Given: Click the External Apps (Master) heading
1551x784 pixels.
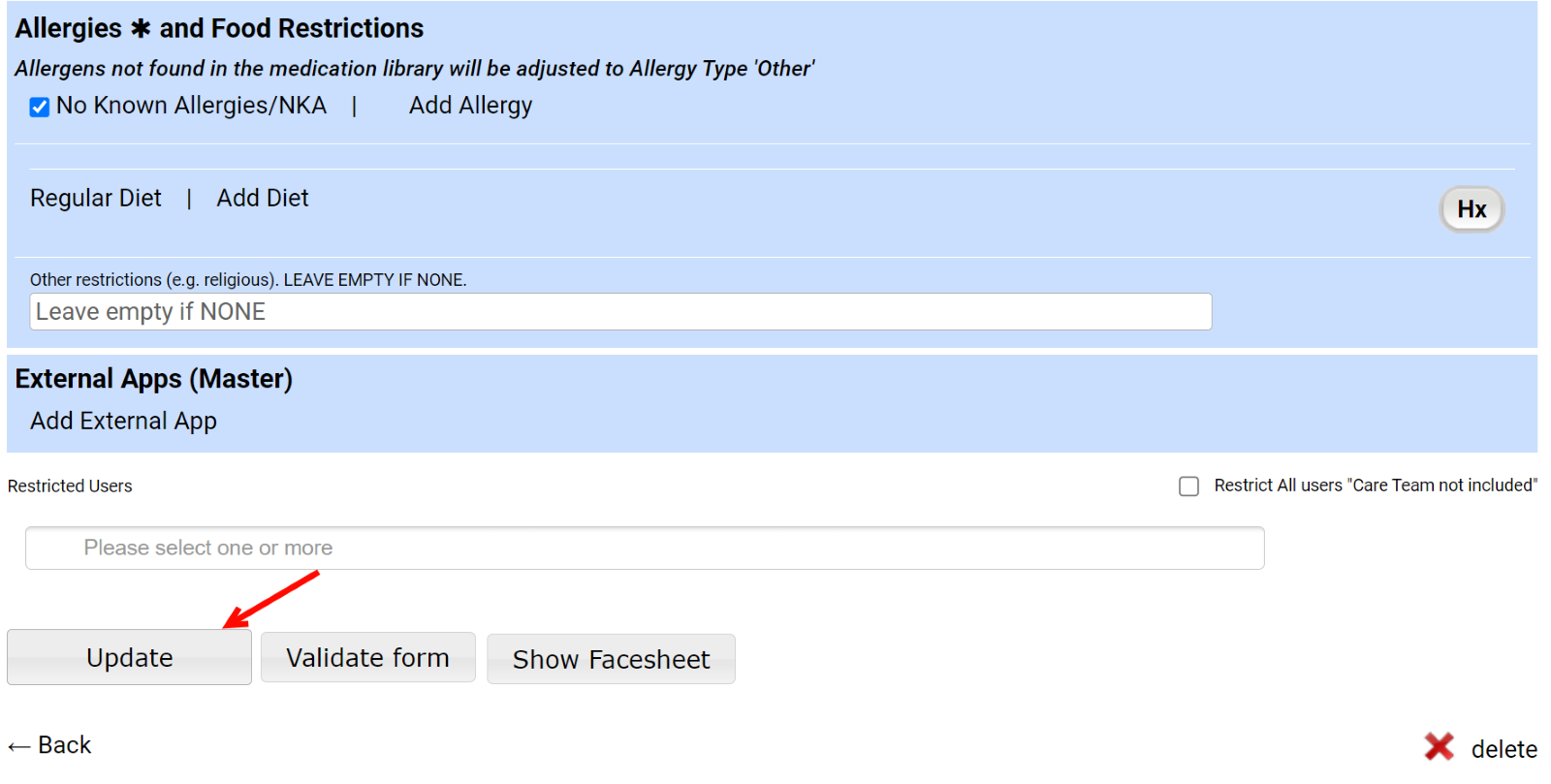Looking at the screenshot, I should (153, 379).
